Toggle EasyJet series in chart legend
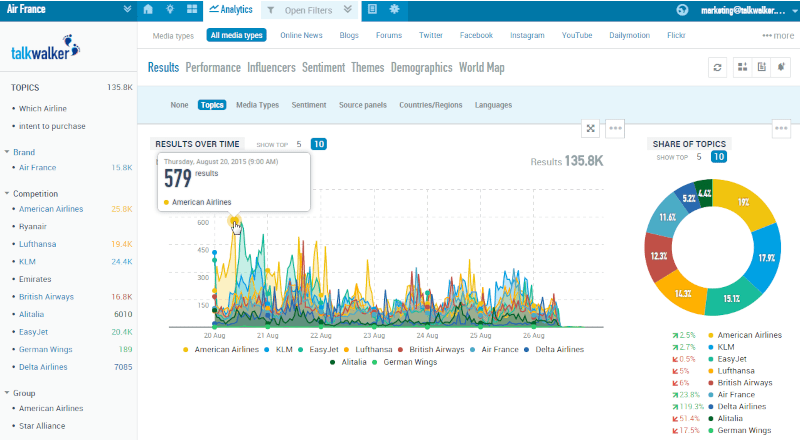The height and width of the screenshot is (441, 803). pyautogui.click(x=323, y=349)
